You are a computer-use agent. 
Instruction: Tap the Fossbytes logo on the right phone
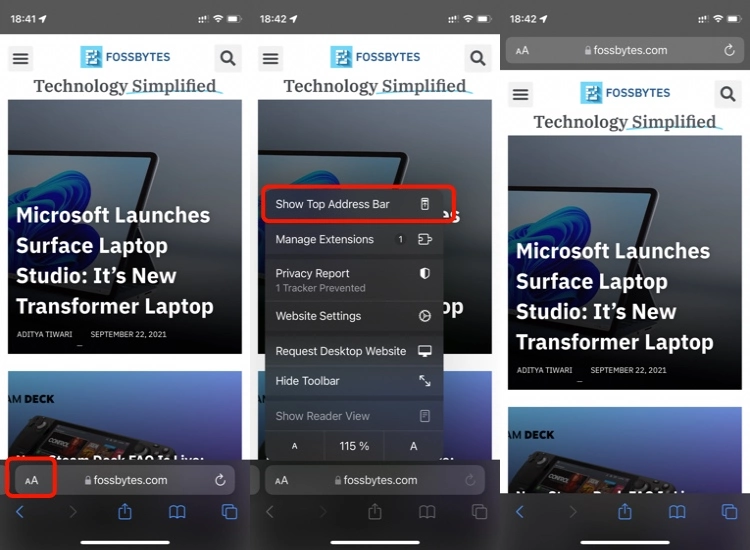coord(625,93)
